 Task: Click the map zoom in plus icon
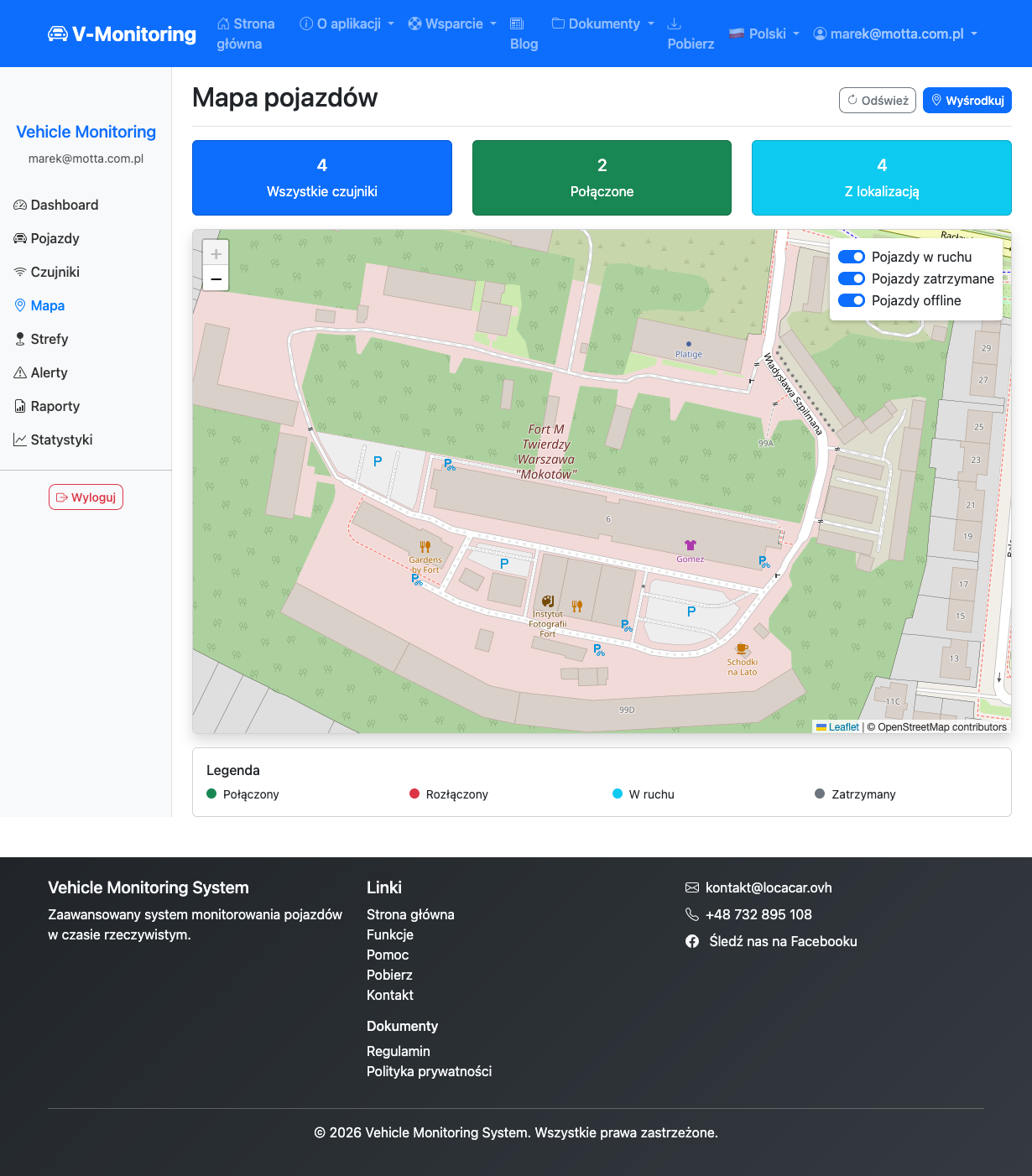pyautogui.click(x=216, y=254)
